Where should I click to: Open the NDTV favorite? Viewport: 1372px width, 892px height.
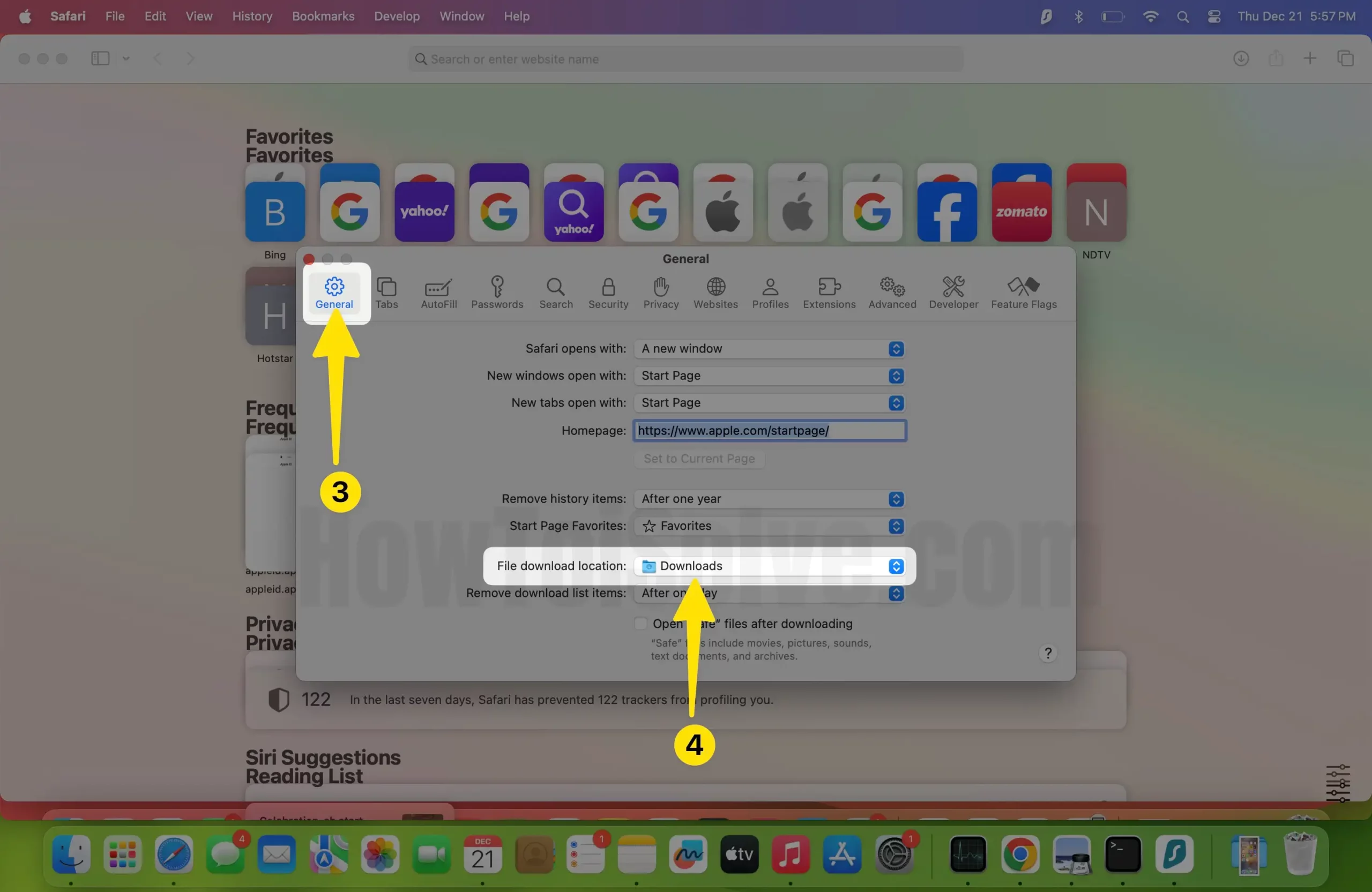[1096, 212]
